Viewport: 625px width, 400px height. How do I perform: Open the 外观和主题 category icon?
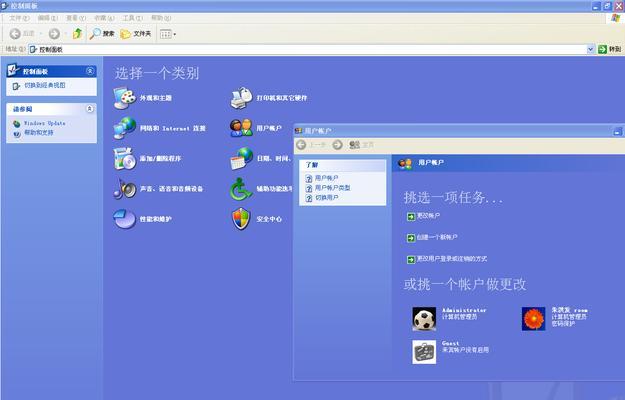tap(124, 98)
